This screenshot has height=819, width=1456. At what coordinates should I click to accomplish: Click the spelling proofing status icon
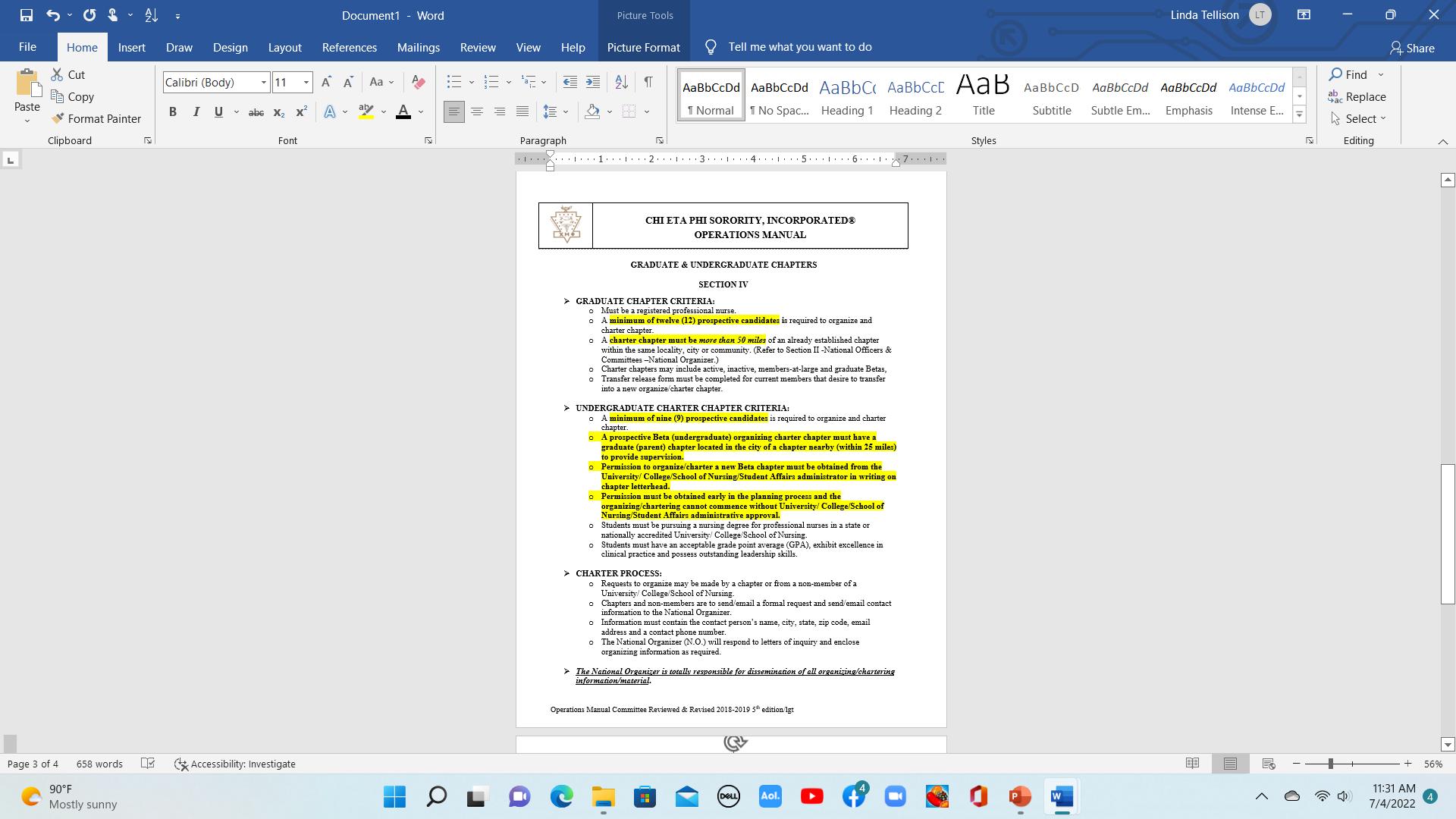[x=149, y=764]
